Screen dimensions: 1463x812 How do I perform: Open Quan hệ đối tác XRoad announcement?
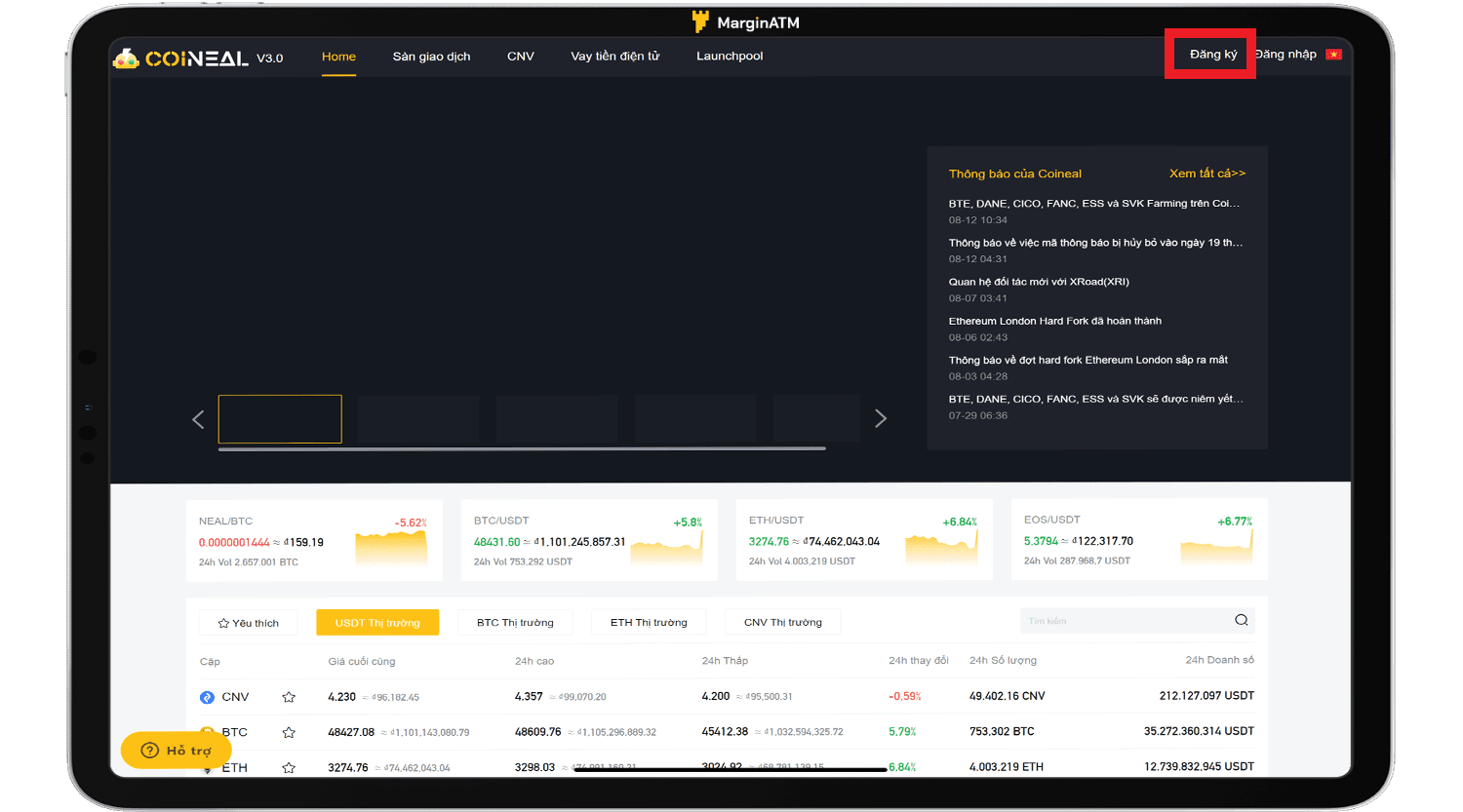[1039, 282]
